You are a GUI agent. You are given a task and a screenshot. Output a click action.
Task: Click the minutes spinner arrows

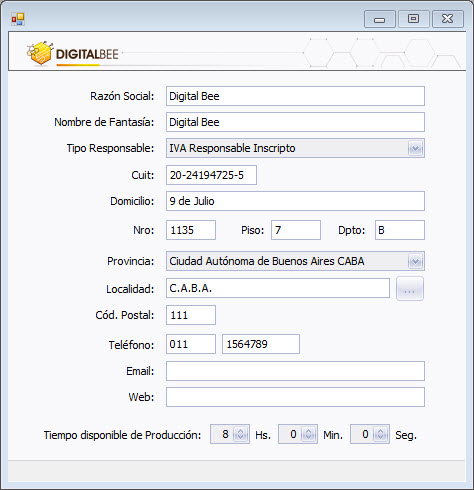point(308,434)
